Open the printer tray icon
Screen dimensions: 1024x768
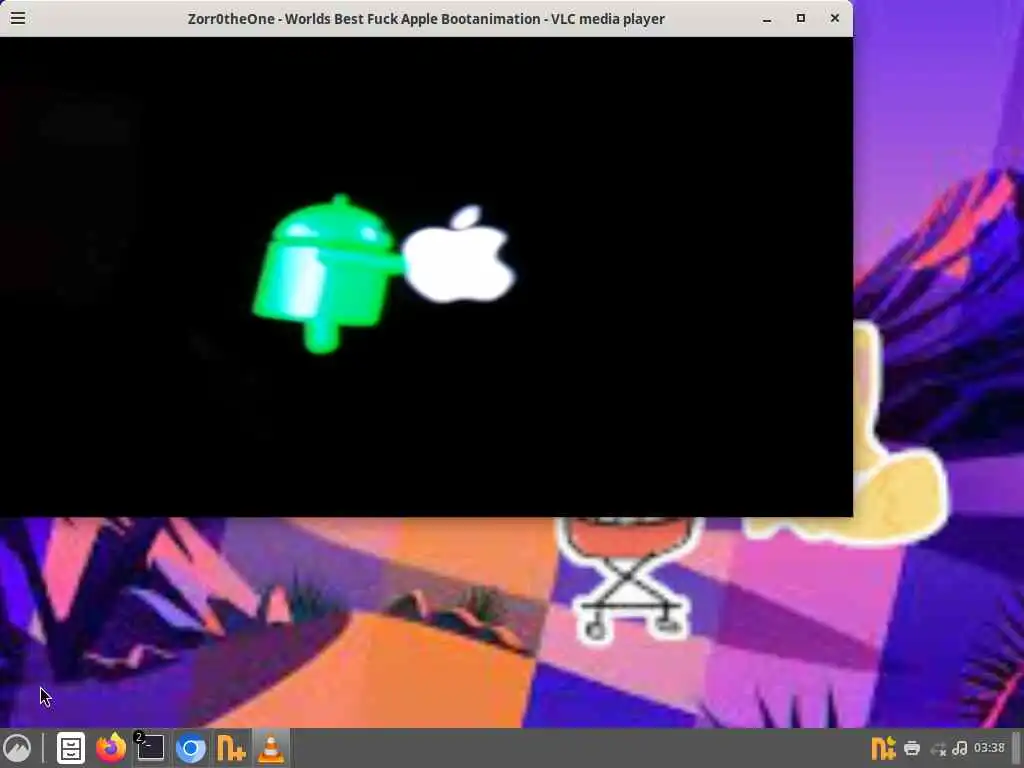(912, 748)
